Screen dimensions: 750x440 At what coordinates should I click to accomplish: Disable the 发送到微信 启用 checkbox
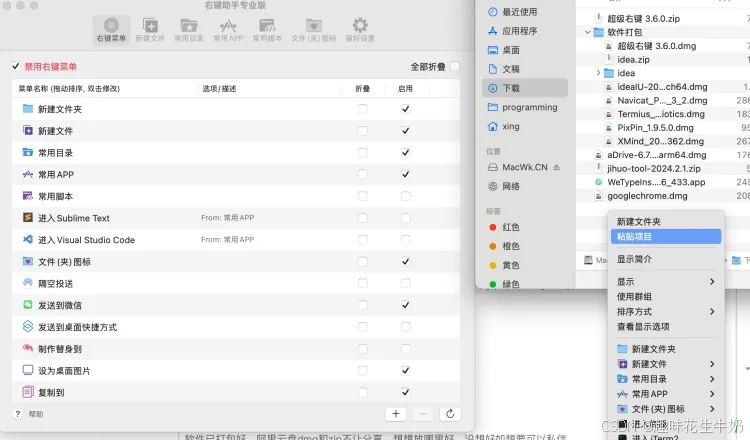pyautogui.click(x=406, y=305)
